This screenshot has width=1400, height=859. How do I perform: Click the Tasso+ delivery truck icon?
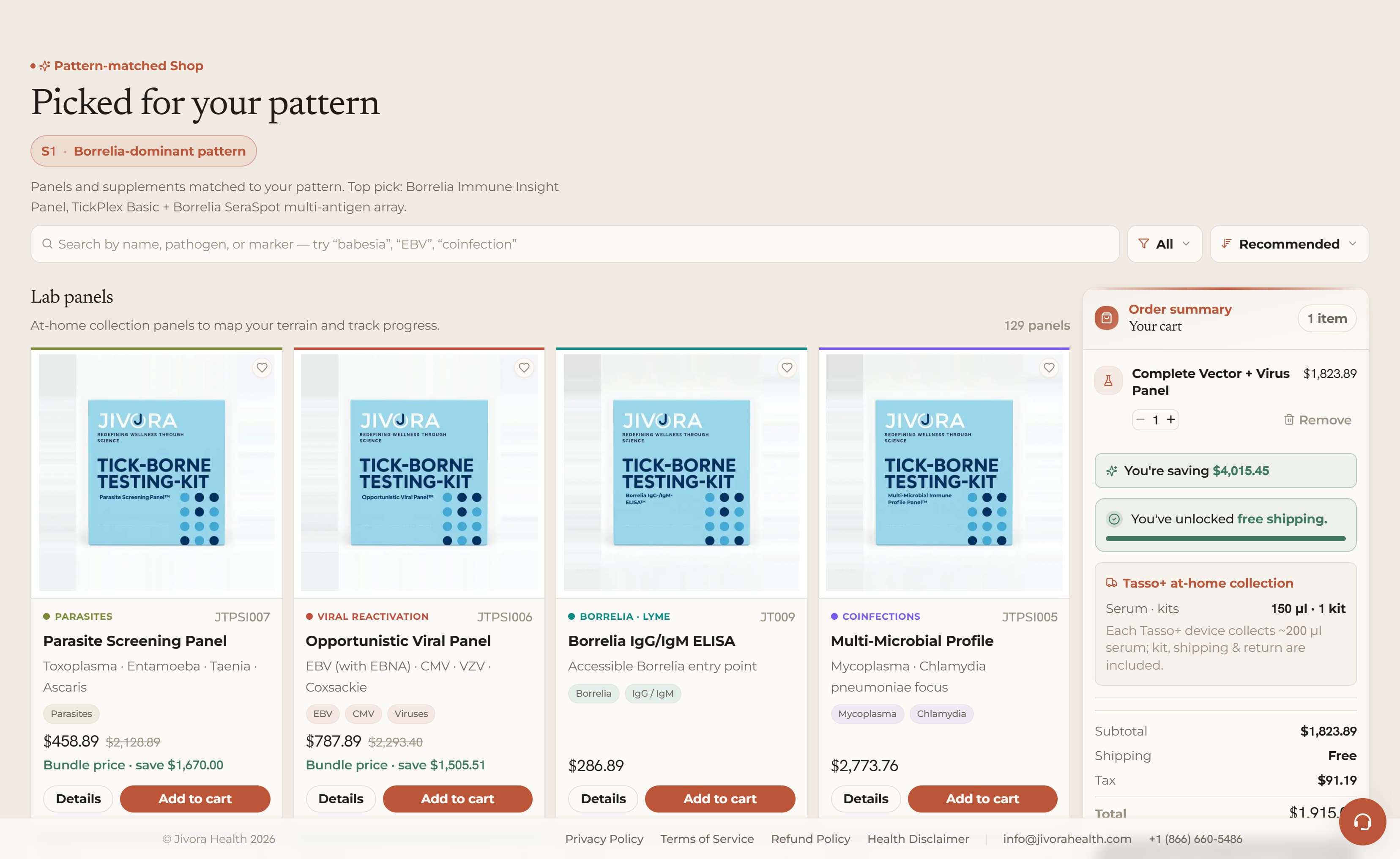click(1111, 583)
